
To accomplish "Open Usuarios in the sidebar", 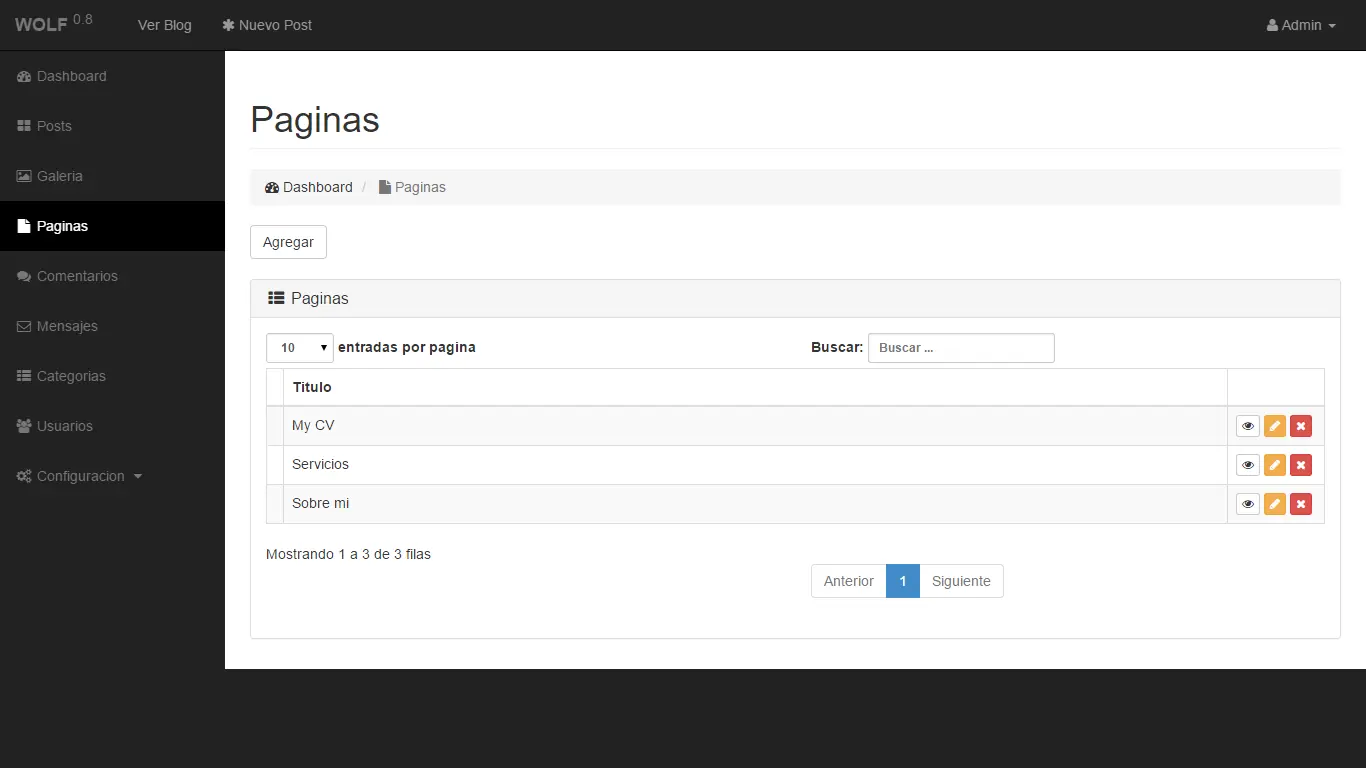I will point(112,426).
